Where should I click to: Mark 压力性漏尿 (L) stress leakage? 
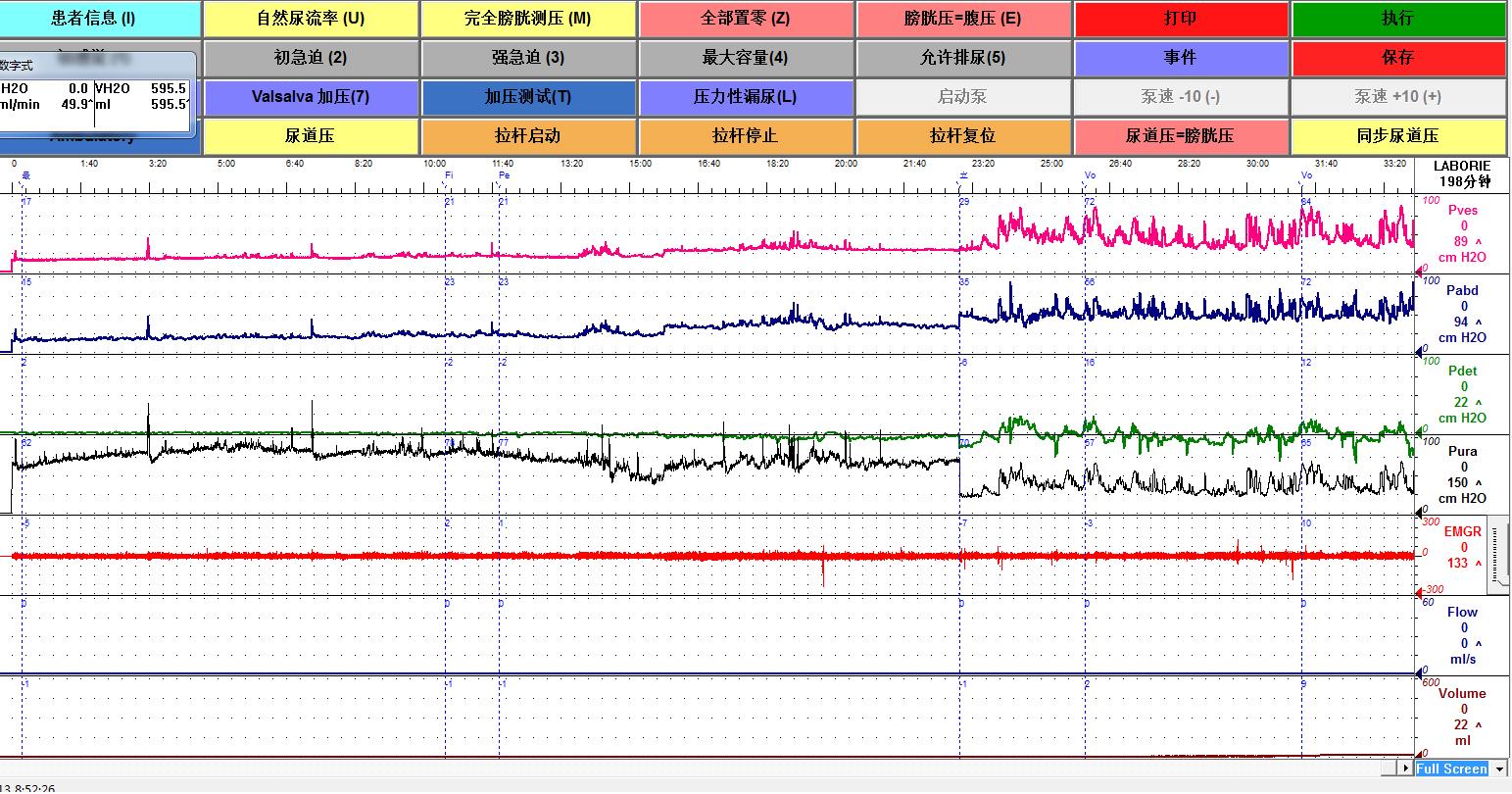[x=746, y=97]
